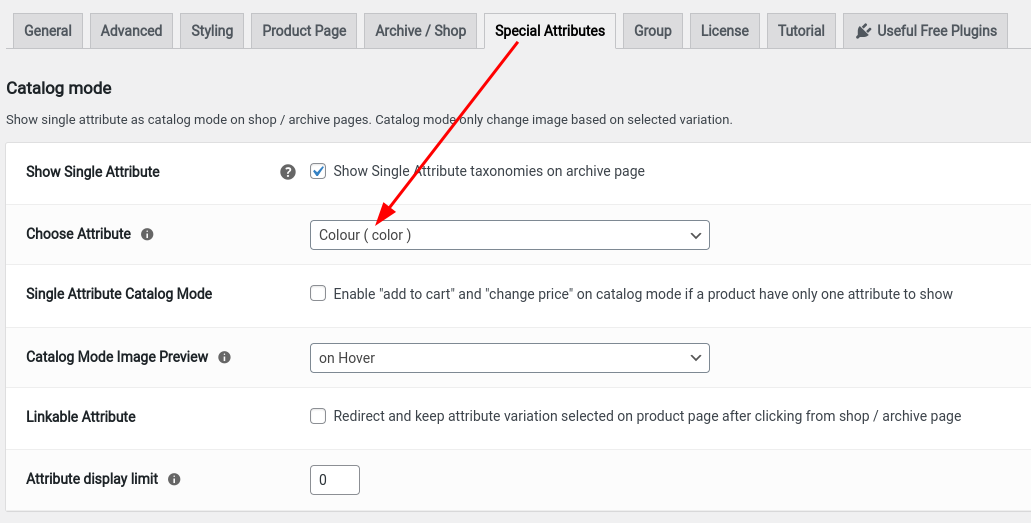Open the Advanced tab
The image size is (1031, 523).
[x=132, y=31]
